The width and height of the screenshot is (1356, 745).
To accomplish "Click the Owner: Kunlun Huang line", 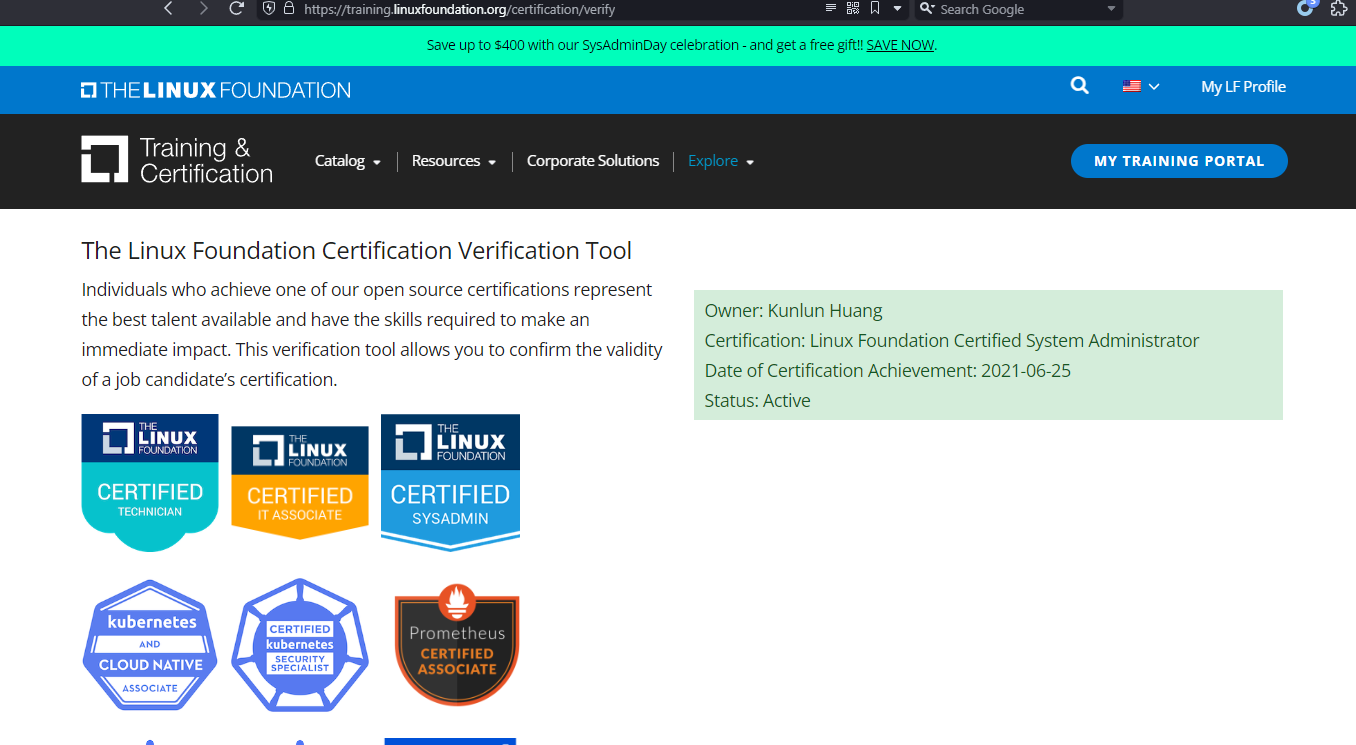I will [x=794, y=311].
